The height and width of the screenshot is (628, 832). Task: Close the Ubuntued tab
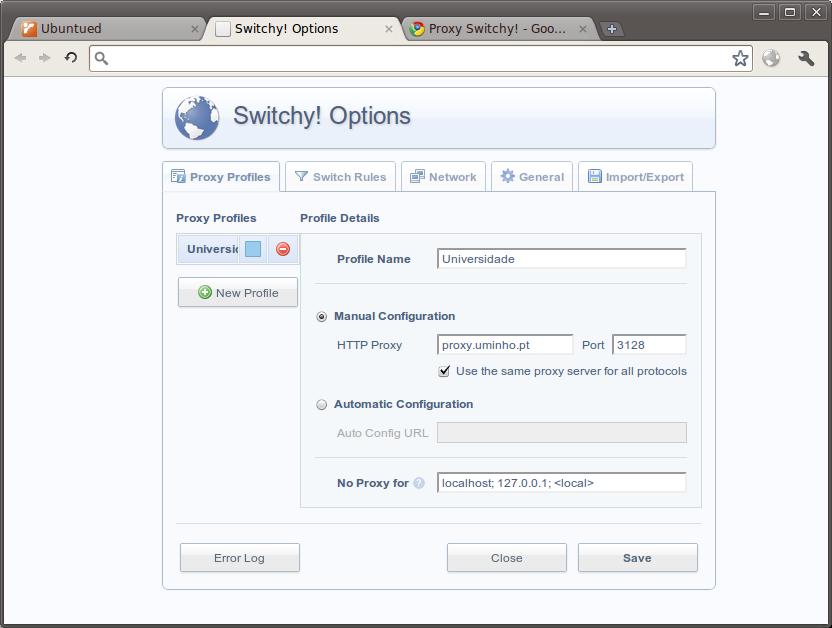click(x=195, y=29)
